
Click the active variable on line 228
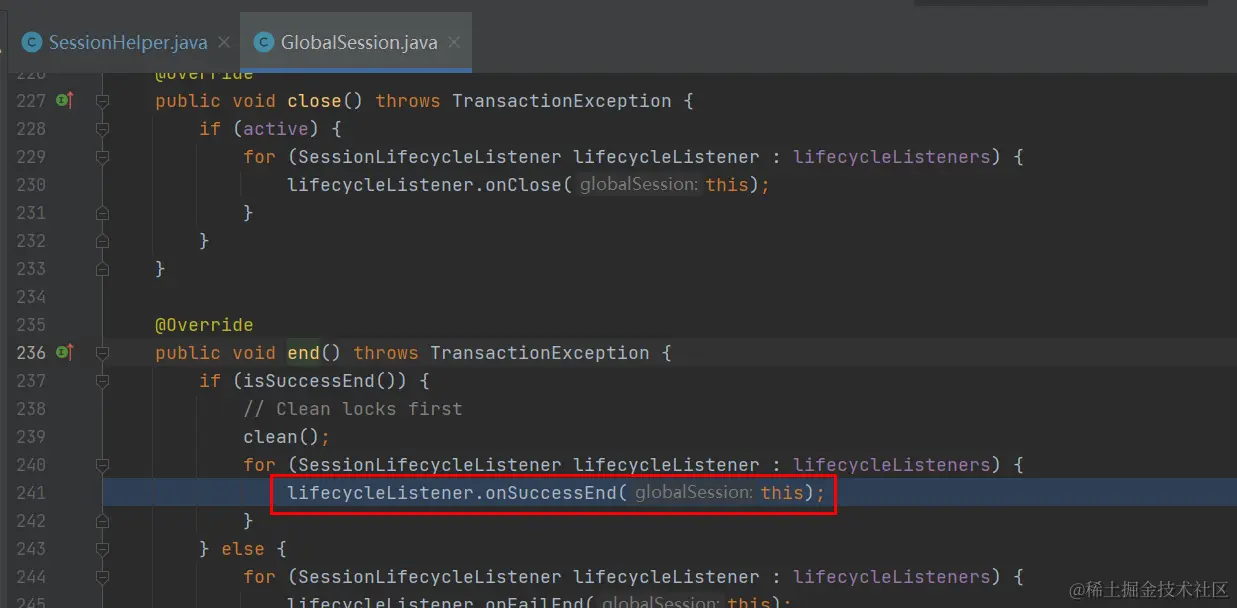(x=275, y=129)
